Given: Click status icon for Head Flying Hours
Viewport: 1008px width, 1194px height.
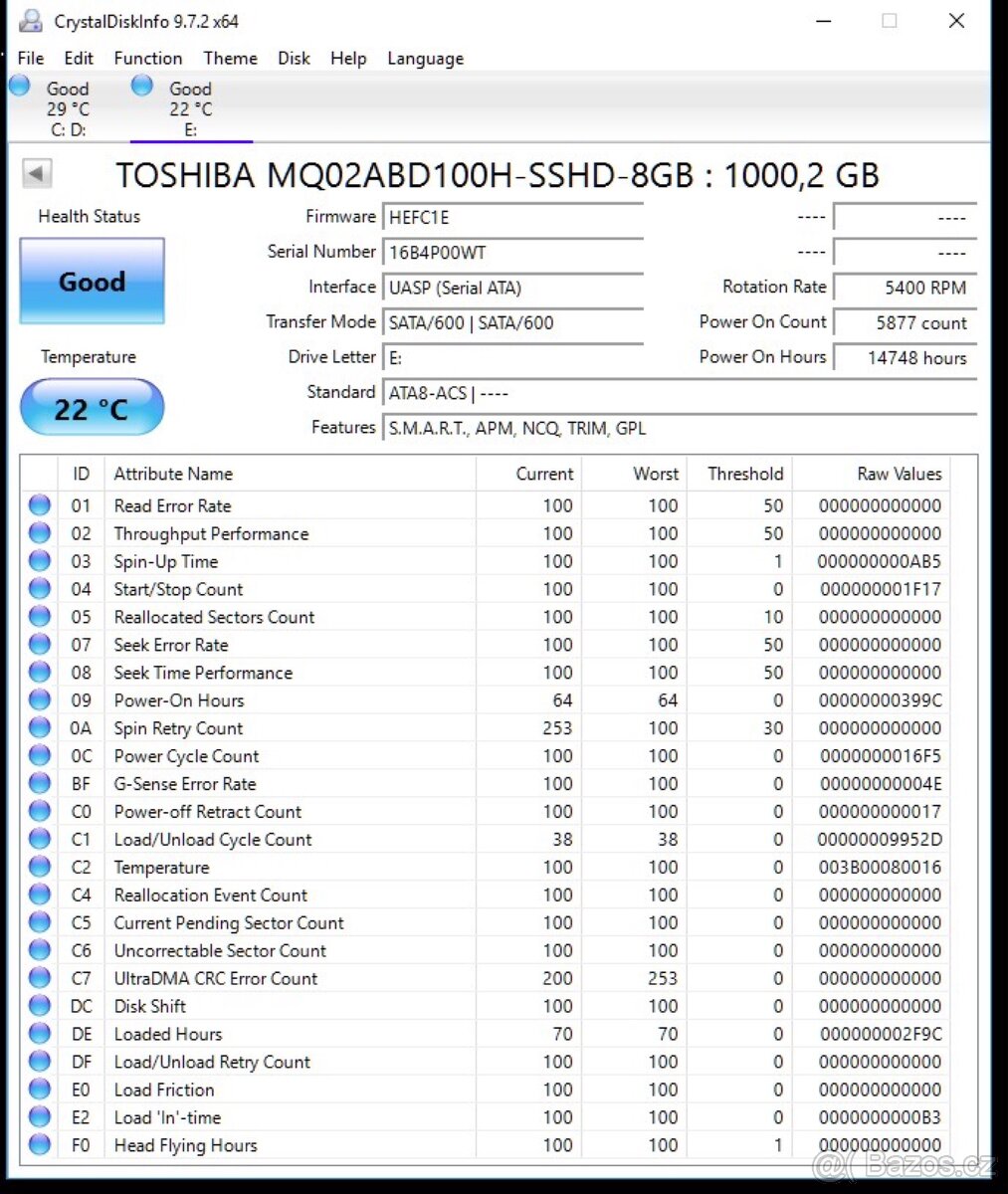Looking at the screenshot, I should pyautogui.click(x=40, y=1144).
